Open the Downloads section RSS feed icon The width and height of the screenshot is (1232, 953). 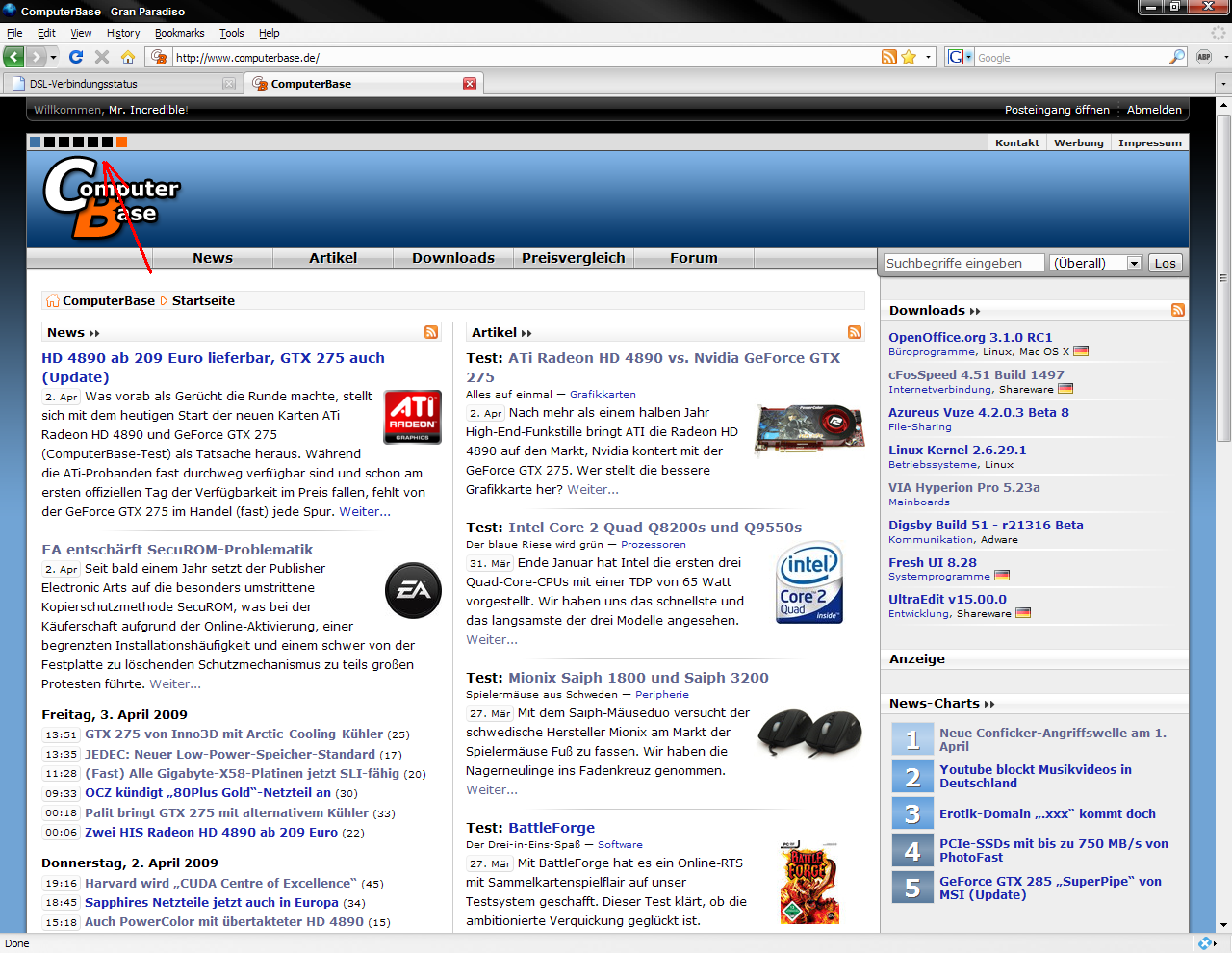(1178, 310)
